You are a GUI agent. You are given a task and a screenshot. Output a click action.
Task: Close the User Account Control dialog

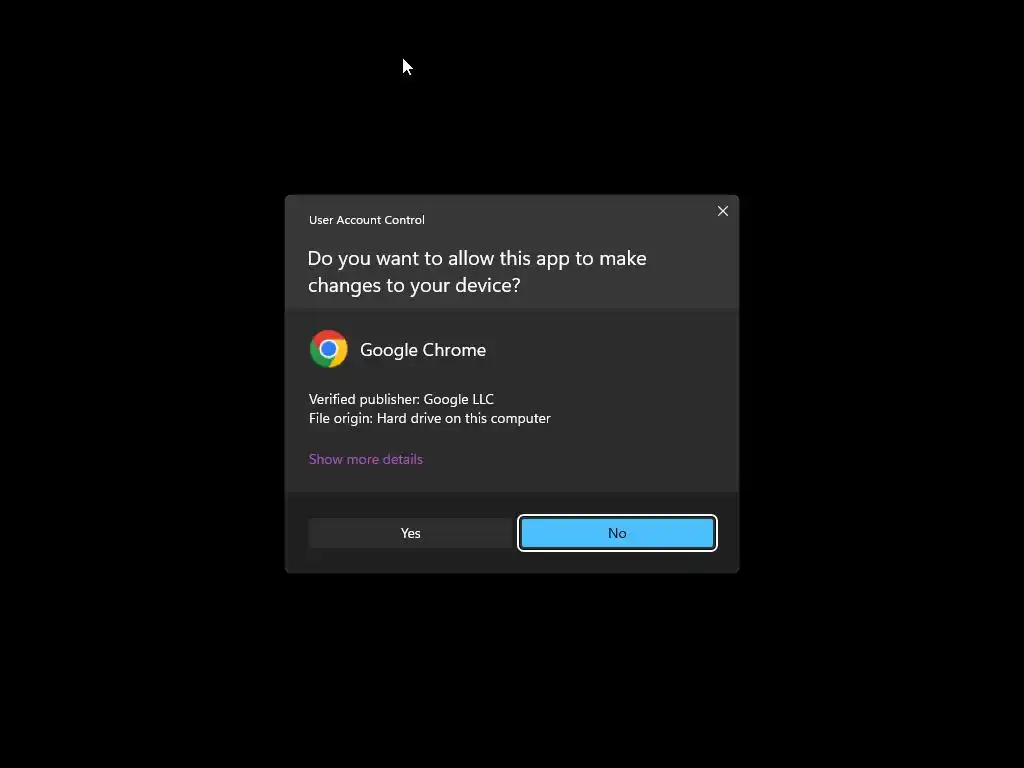(723, 211)
